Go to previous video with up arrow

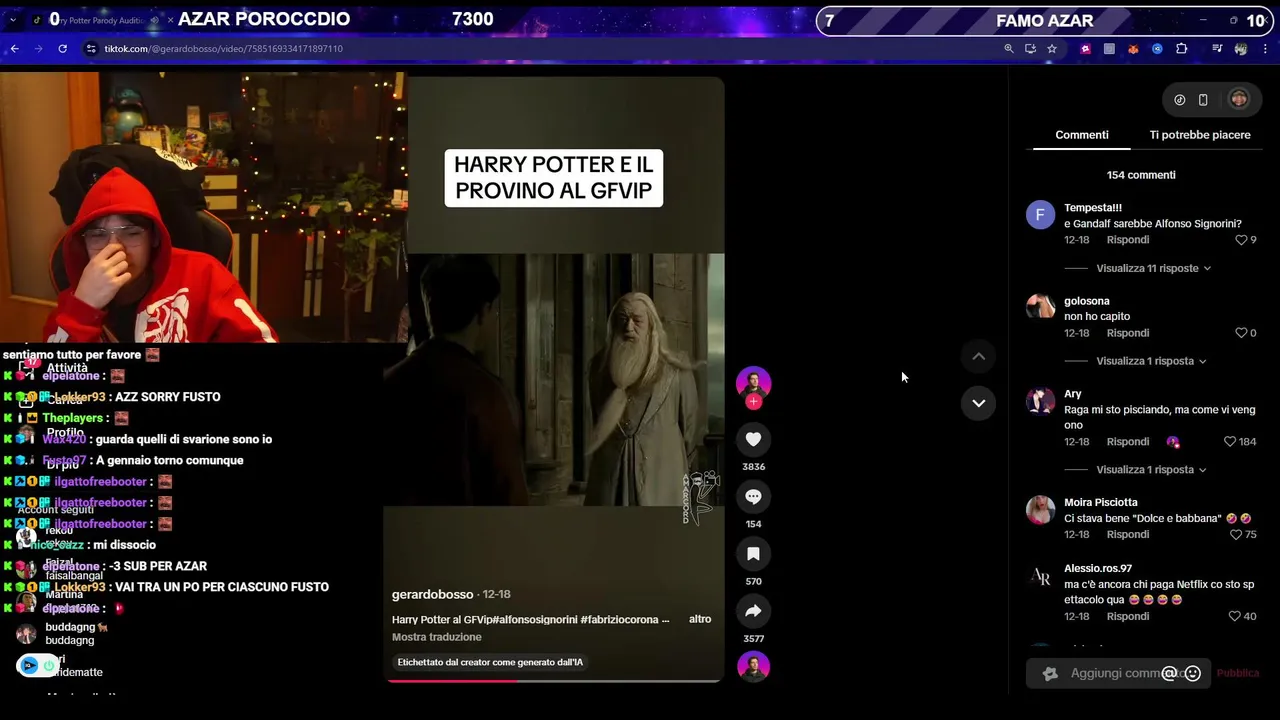(x=979, y=356)
